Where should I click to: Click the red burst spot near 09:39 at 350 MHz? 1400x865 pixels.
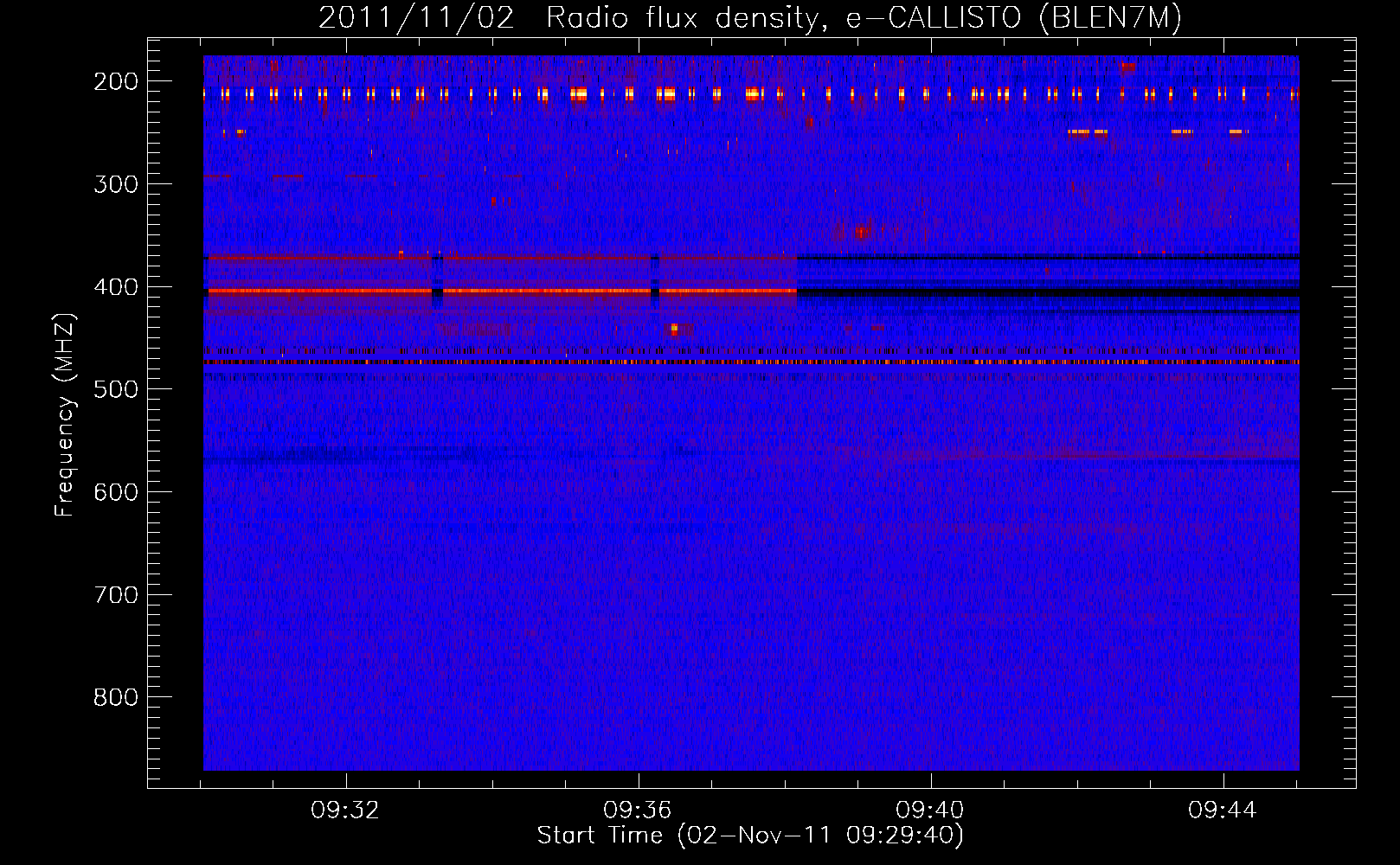[x=861, y=232]
